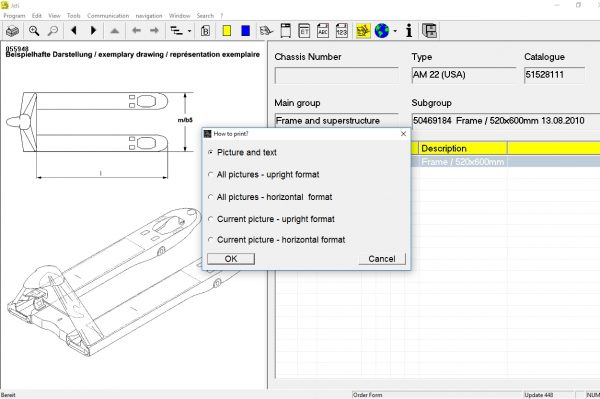Click the yellow forklift icon

[363, 31]
